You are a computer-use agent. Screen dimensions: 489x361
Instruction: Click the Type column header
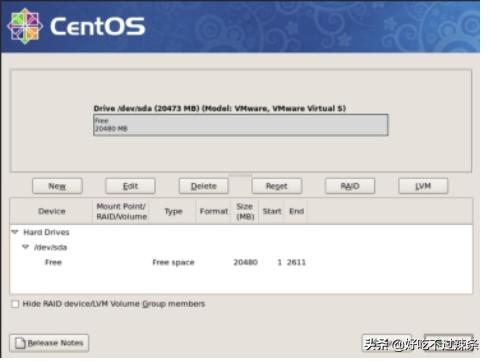[x=173, y=211]
